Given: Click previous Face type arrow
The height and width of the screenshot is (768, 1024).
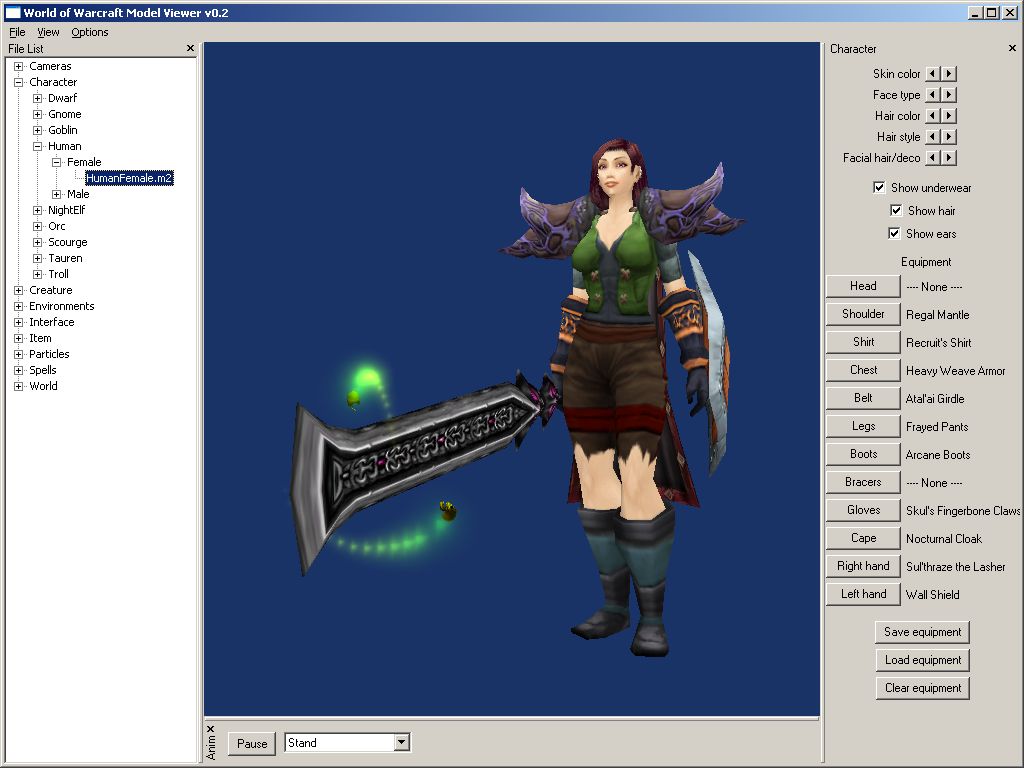Looking at the screenshot, I should pyautogui.click(x=933, y=95).
